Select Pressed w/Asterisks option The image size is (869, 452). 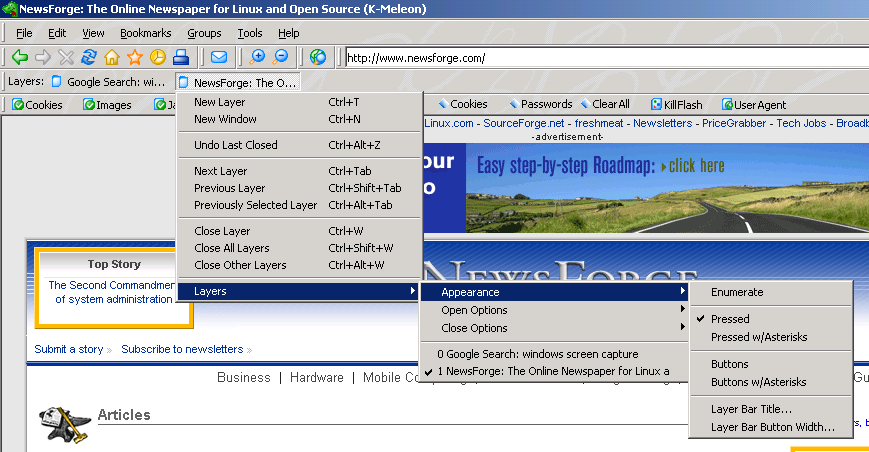tap(771, 337)
